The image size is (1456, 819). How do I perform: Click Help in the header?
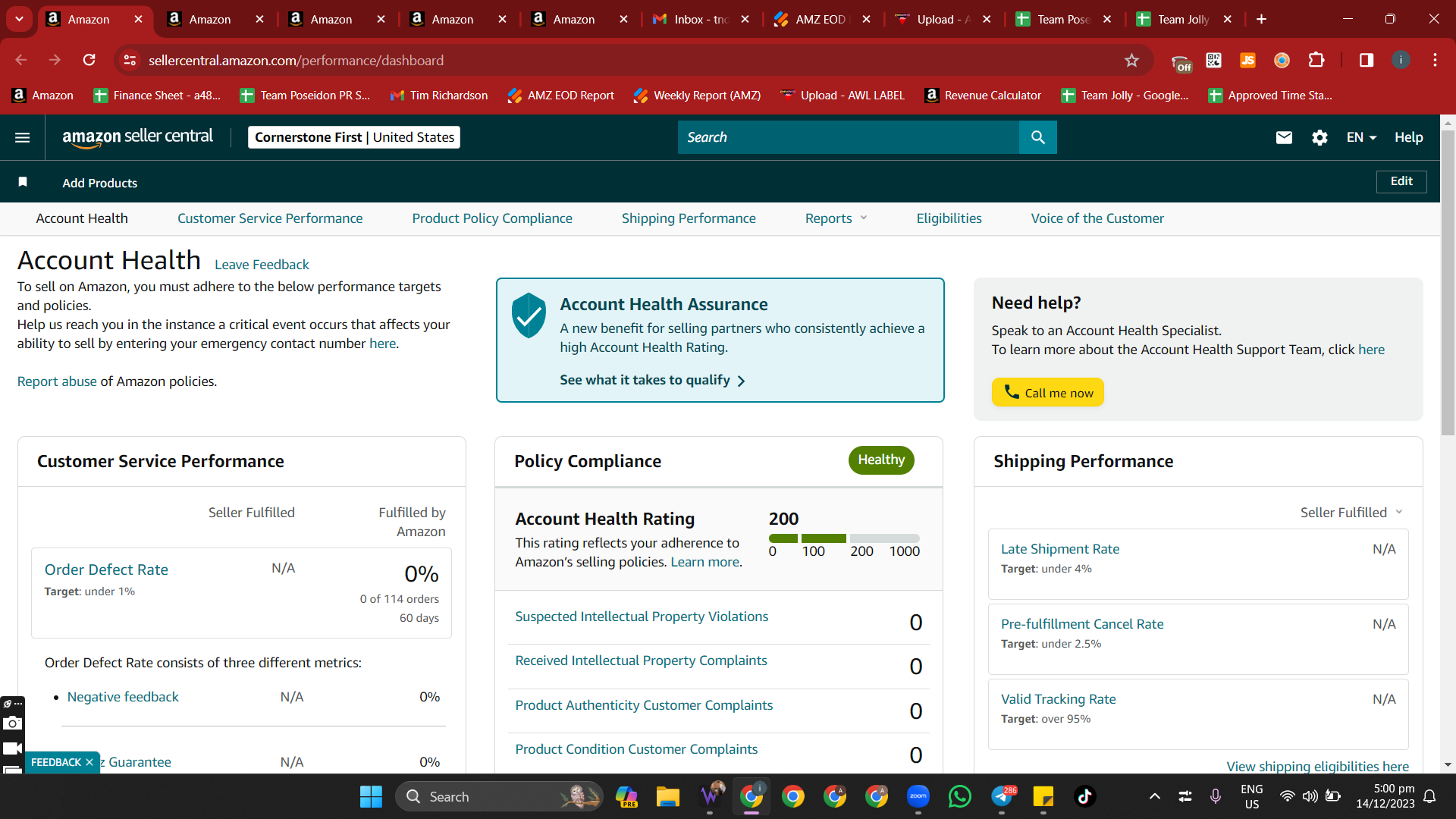1408,137
